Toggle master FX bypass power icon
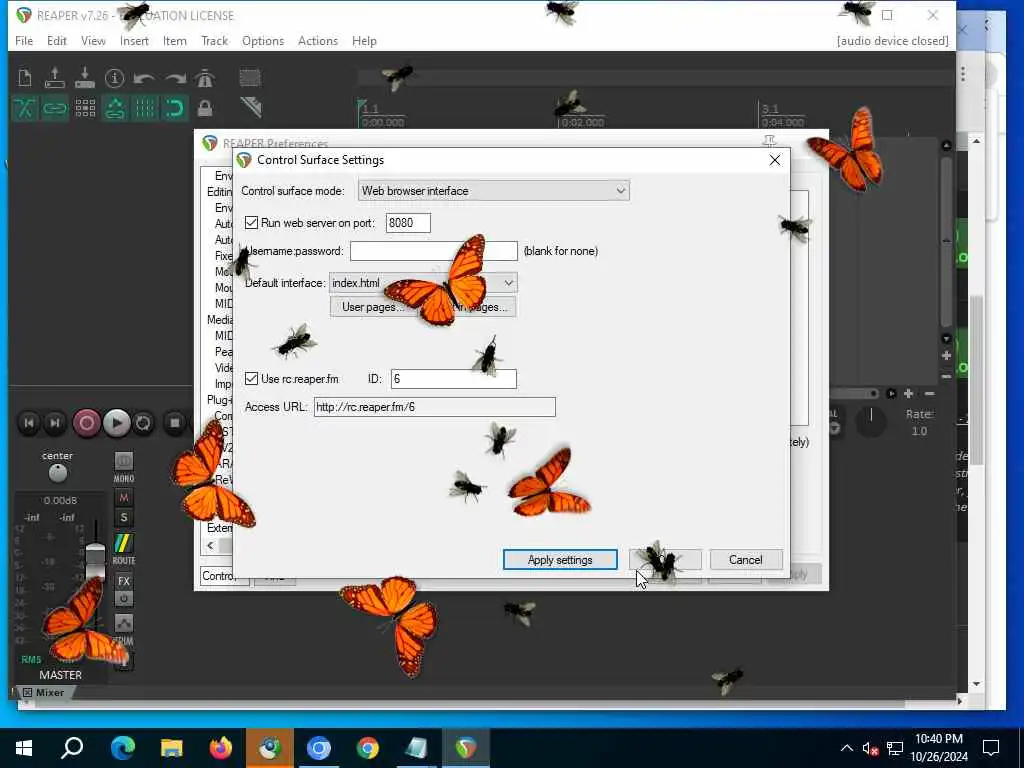This screenshot has height=768, width=1024. pos(123,598)
